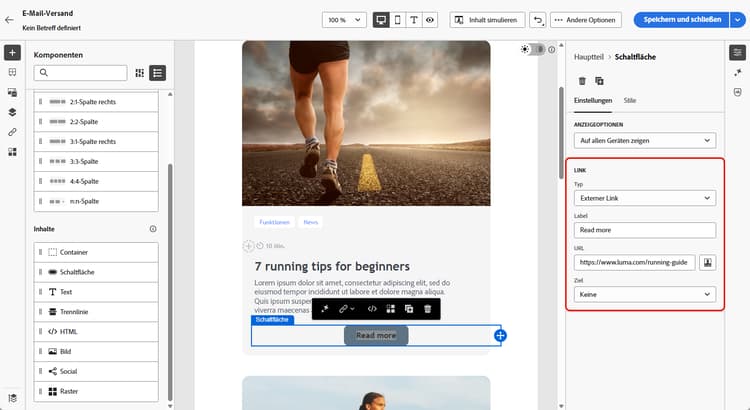Click the duplicate icon in floating toolbar
750x410 pixels.
pos(409,309)
